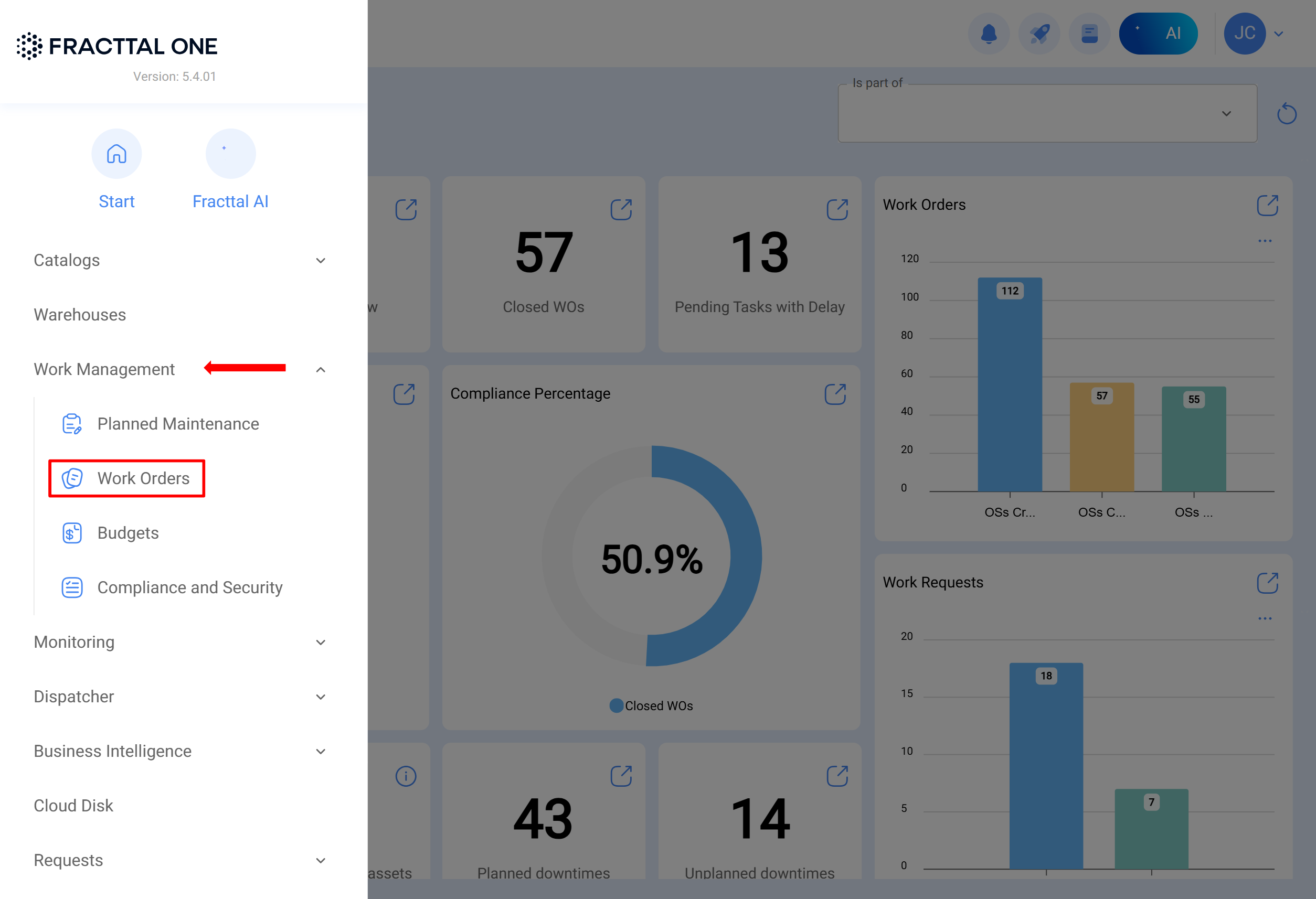Viewport: 1316px width, 899px height.
Task: Toggle Closed WOs legend item
Action: coord(651,705)
